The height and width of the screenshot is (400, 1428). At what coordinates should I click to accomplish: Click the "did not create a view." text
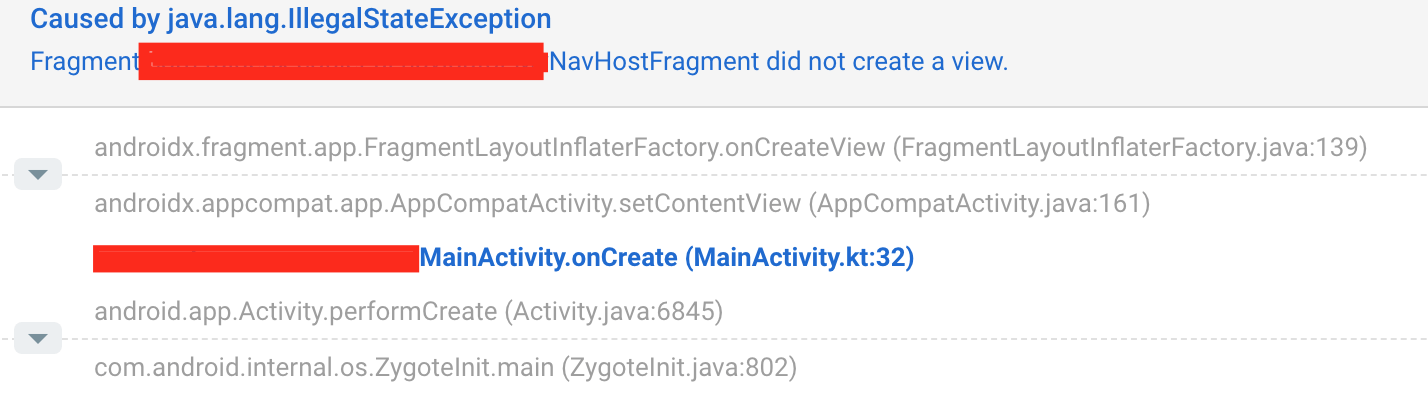887,62
